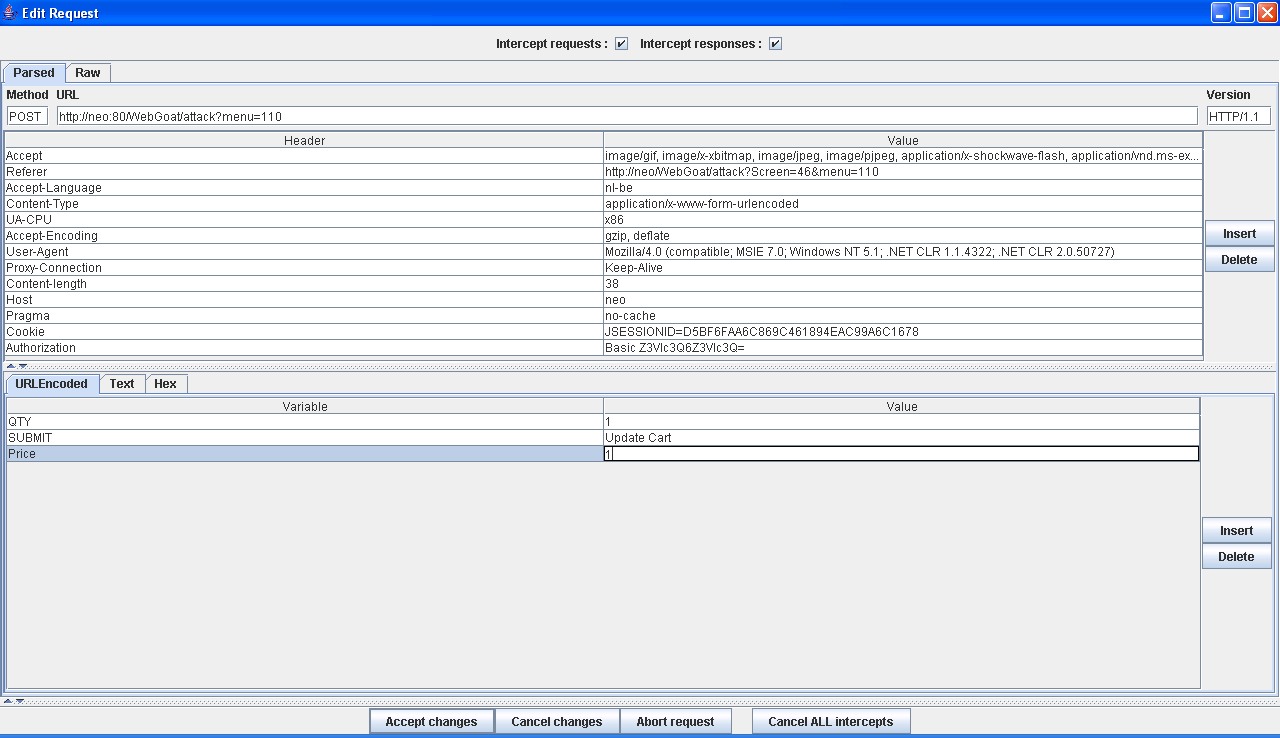Screen dimensions: 1280x738
Task: Toggle the Intercept requests checkbox
Action: tap(621, 44)
